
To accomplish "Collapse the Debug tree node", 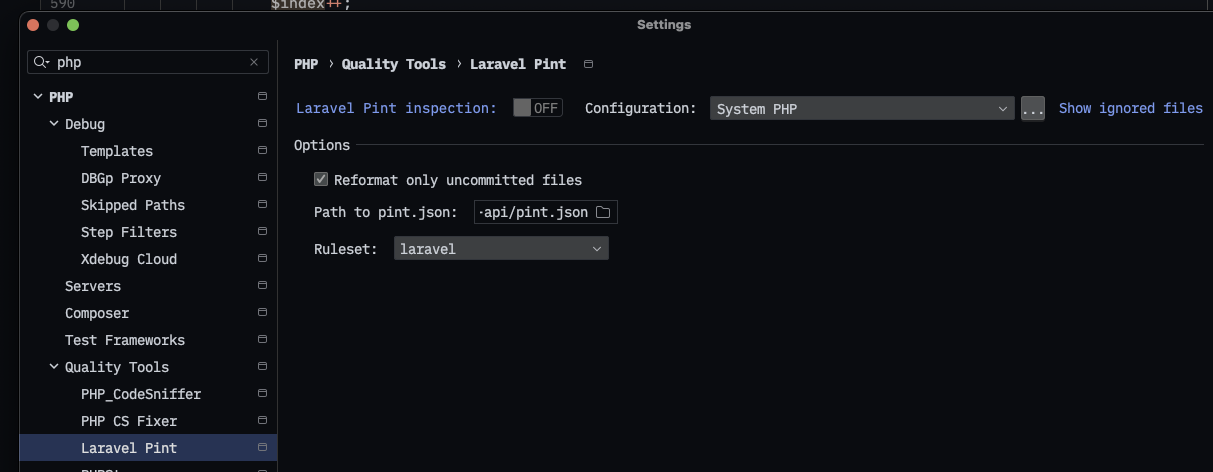I will 54,124.
